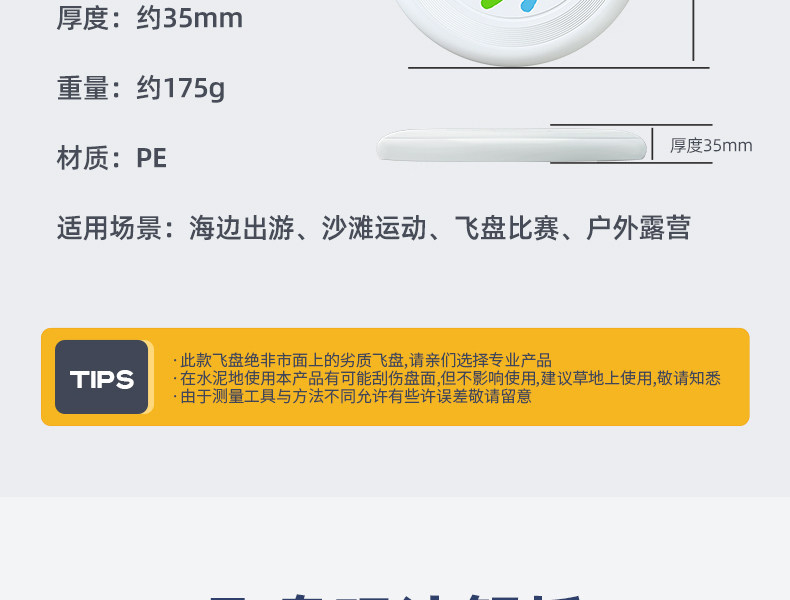Click the second tip about 水泥地使用
Screen dimensions: 790x600
[x=447, y=378]
